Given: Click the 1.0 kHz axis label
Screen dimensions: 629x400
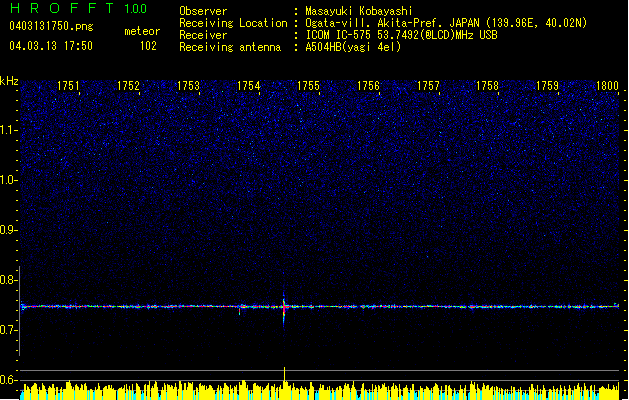Looking at the screenshot, I should (x=8, y=181).
